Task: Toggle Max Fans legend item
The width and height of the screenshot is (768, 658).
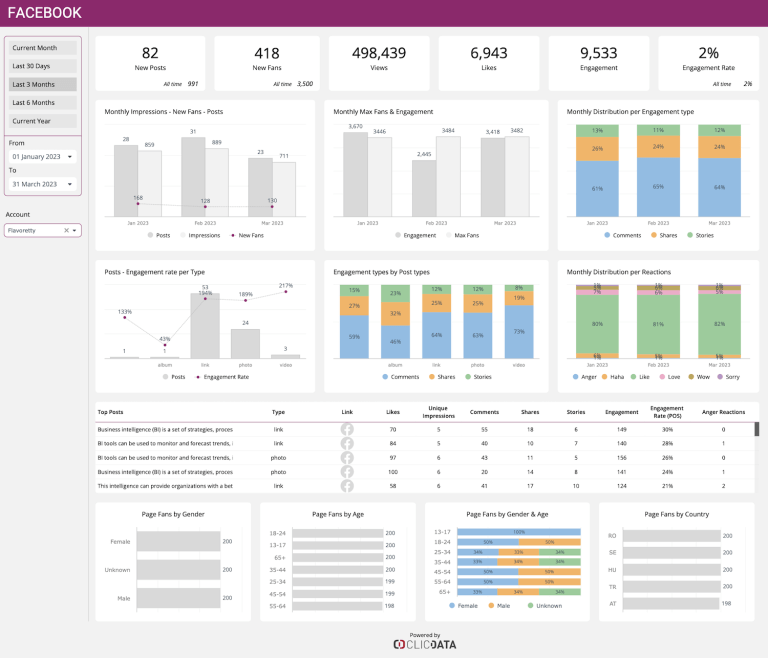Action: [462, 235]
